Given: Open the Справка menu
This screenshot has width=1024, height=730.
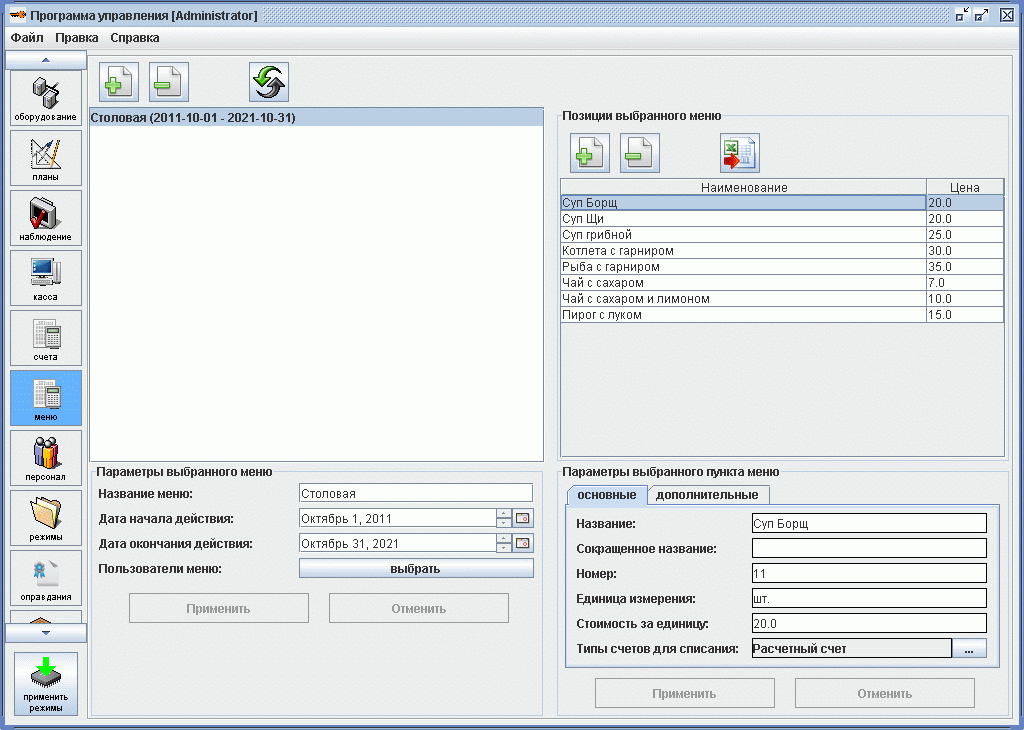Looking at the screenshot, I should 134,38.
